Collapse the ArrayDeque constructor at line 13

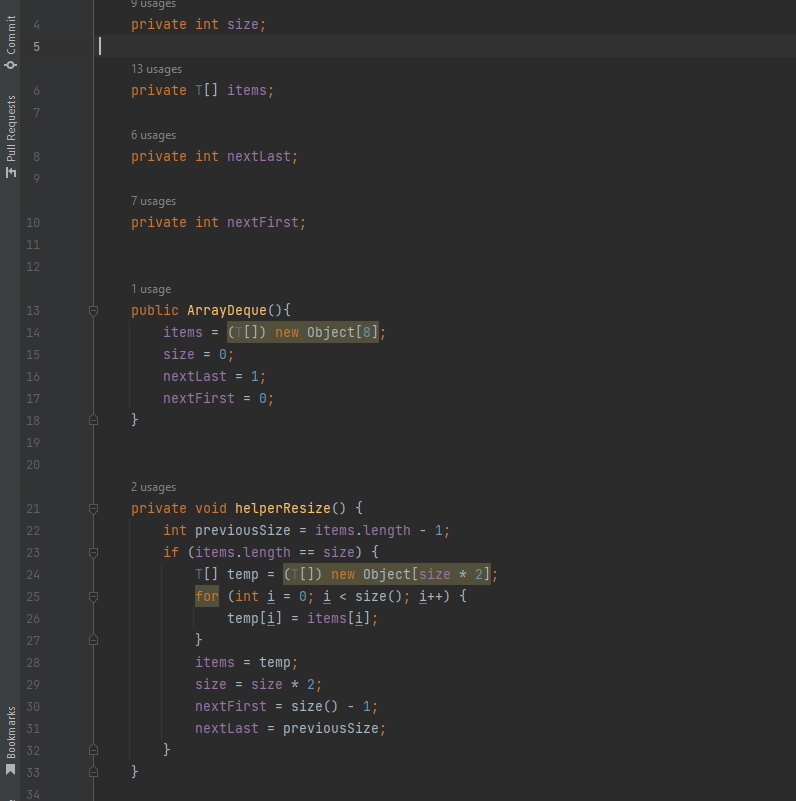[93, 311]
